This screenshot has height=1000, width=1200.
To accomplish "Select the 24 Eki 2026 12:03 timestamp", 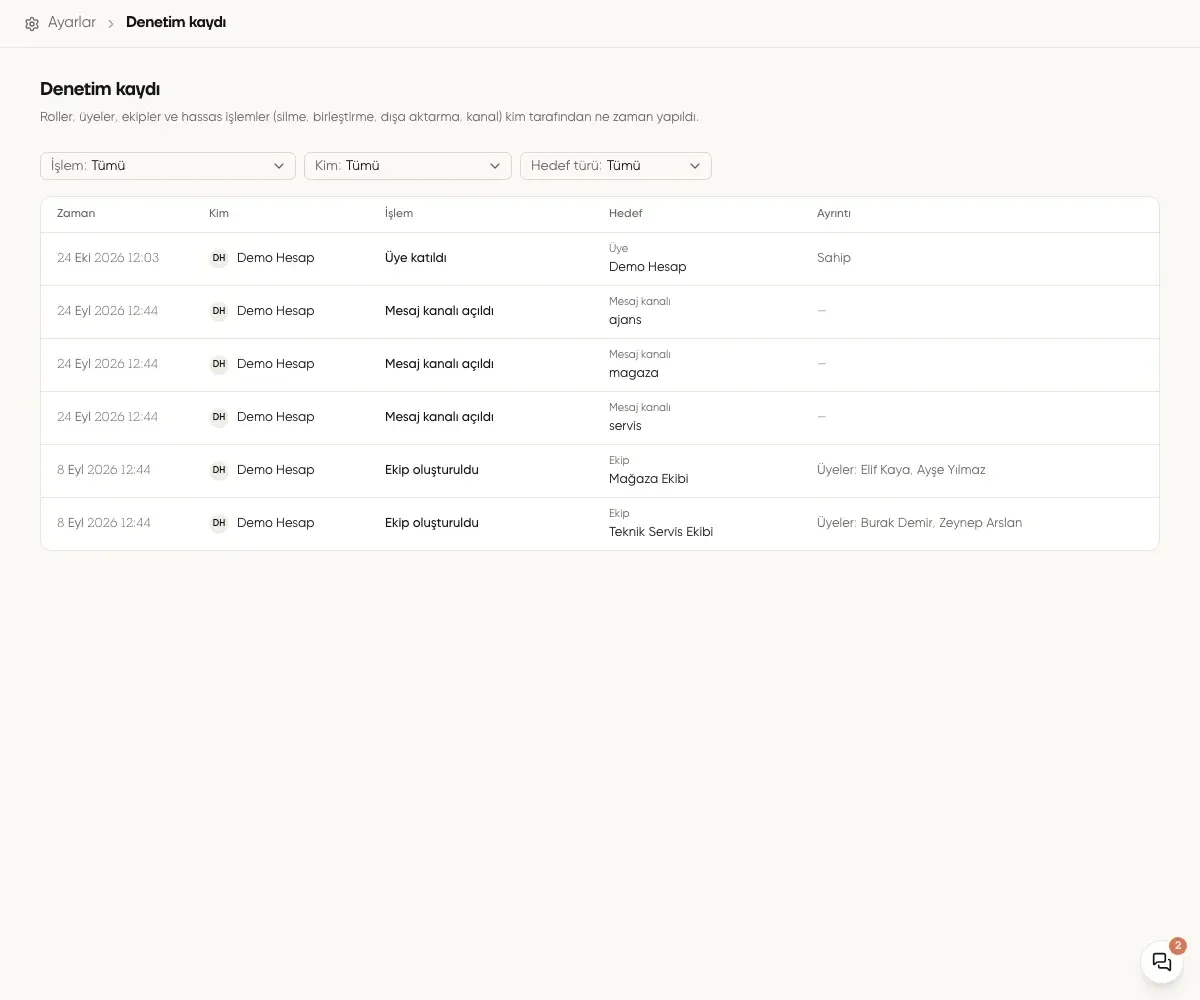I will 108,258.
